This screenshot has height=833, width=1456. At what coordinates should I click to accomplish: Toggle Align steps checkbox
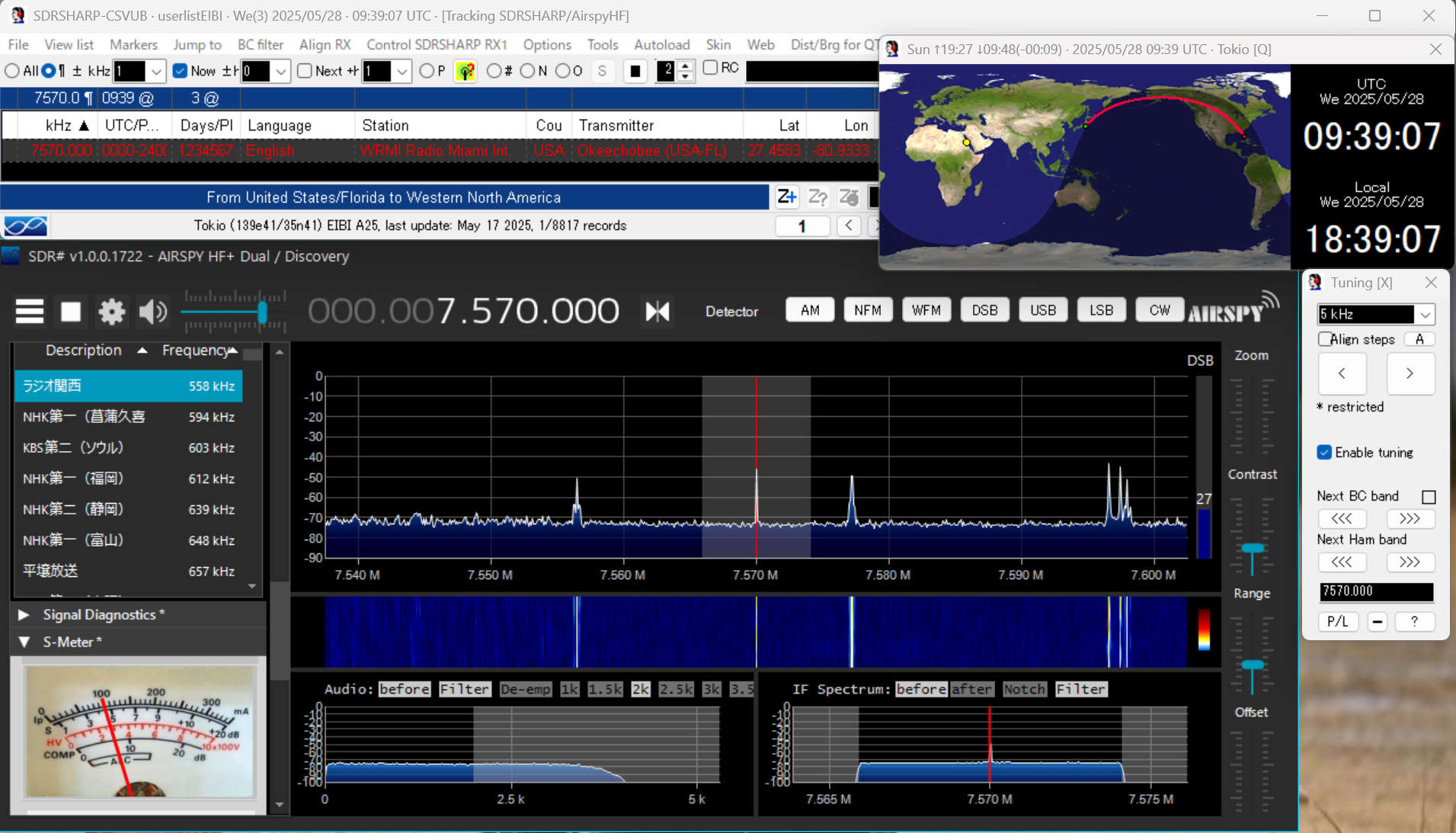pyautogui.click(x=1325, y=339)
